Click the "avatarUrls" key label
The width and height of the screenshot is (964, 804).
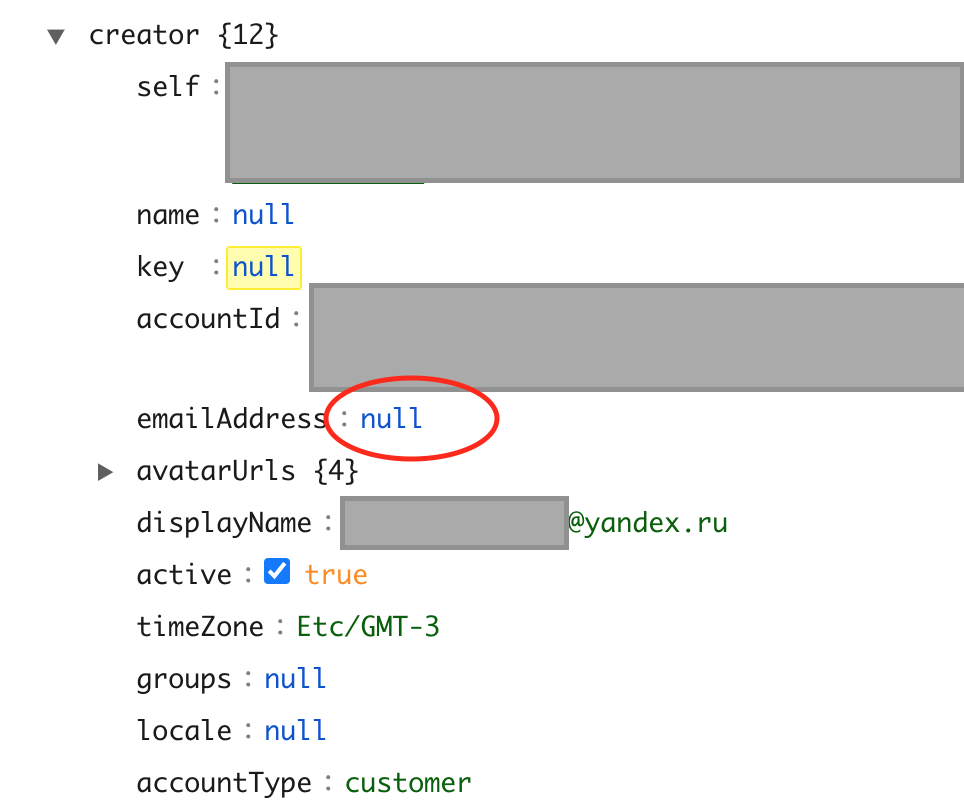(x=216, y=471)
